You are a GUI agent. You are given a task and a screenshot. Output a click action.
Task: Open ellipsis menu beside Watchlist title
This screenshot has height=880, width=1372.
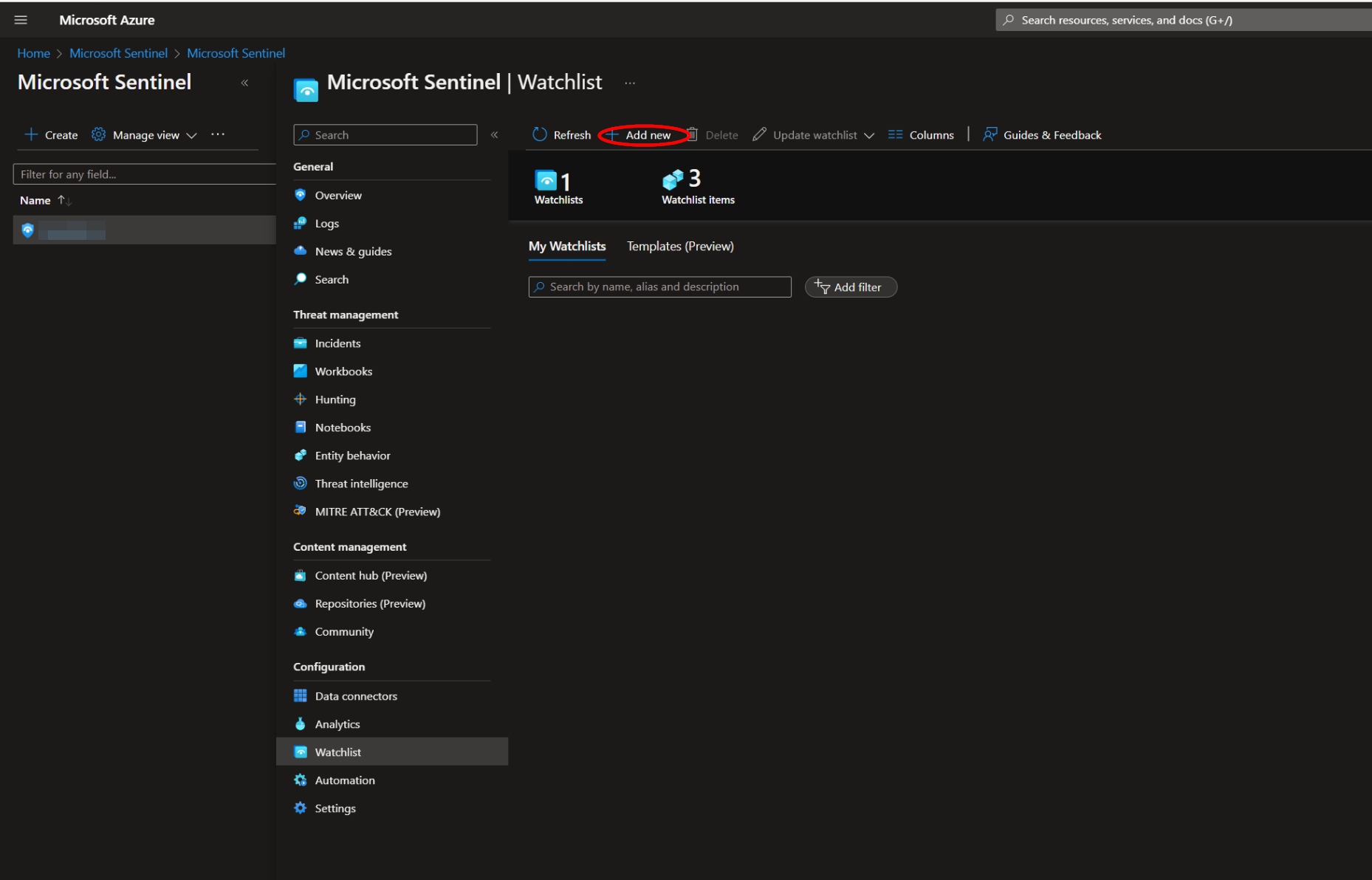point(630,83)
